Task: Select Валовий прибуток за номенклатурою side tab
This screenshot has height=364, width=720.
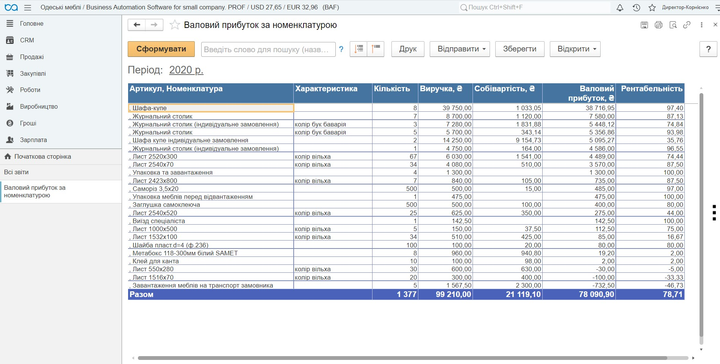Action: (x=61, y=191)
